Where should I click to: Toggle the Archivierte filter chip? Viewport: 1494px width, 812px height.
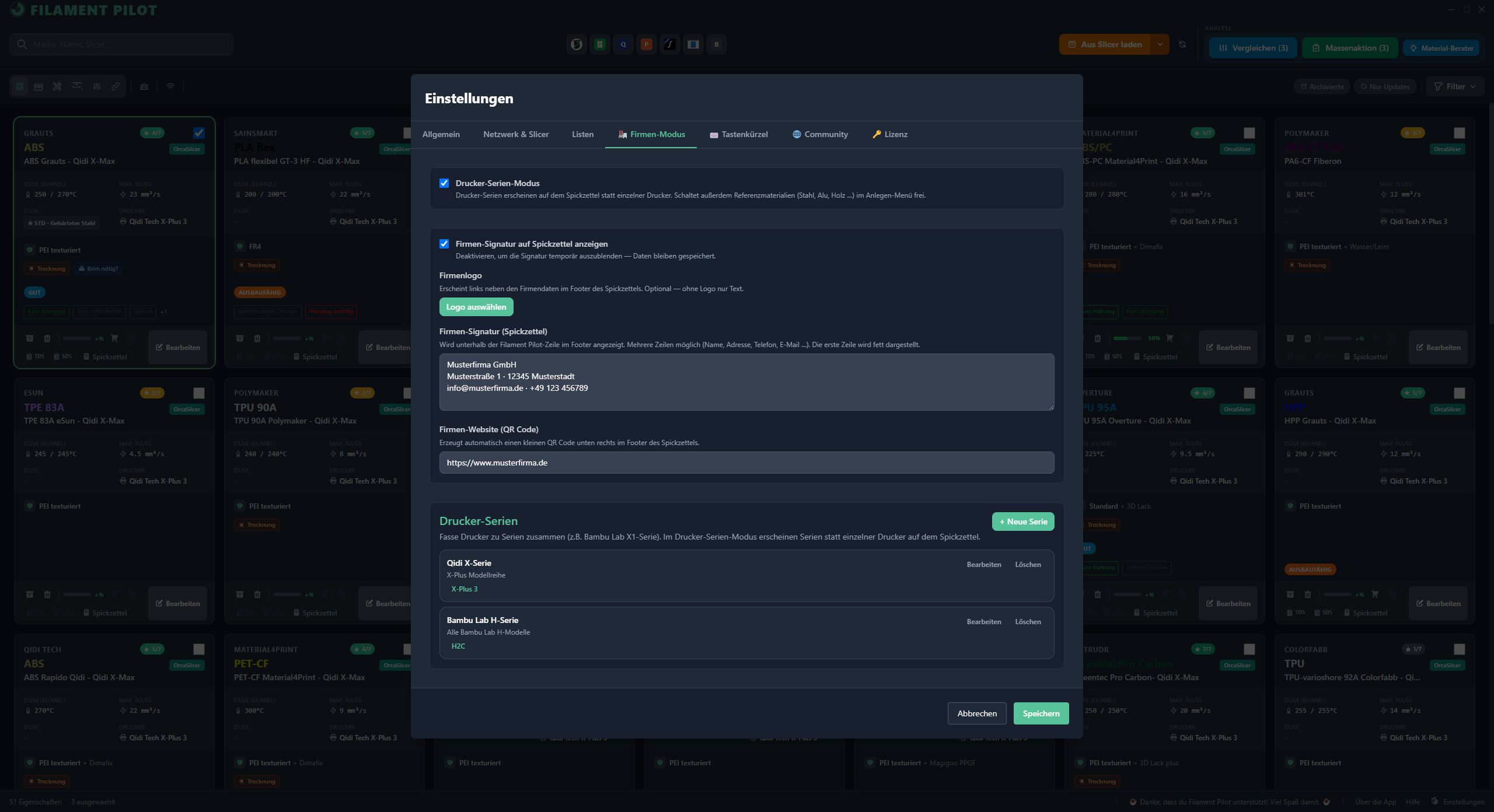(x=1322, y=86)
